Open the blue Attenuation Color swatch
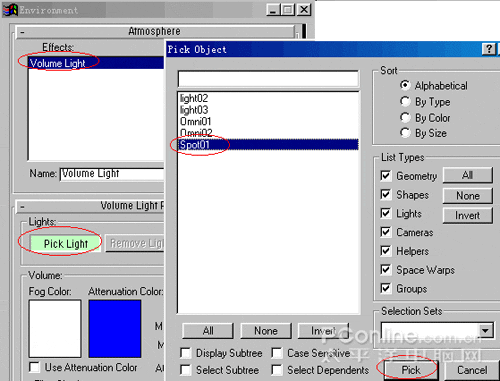Image resolution: width=500 pixels, height=381 pixels. click(x=115, y=329)
